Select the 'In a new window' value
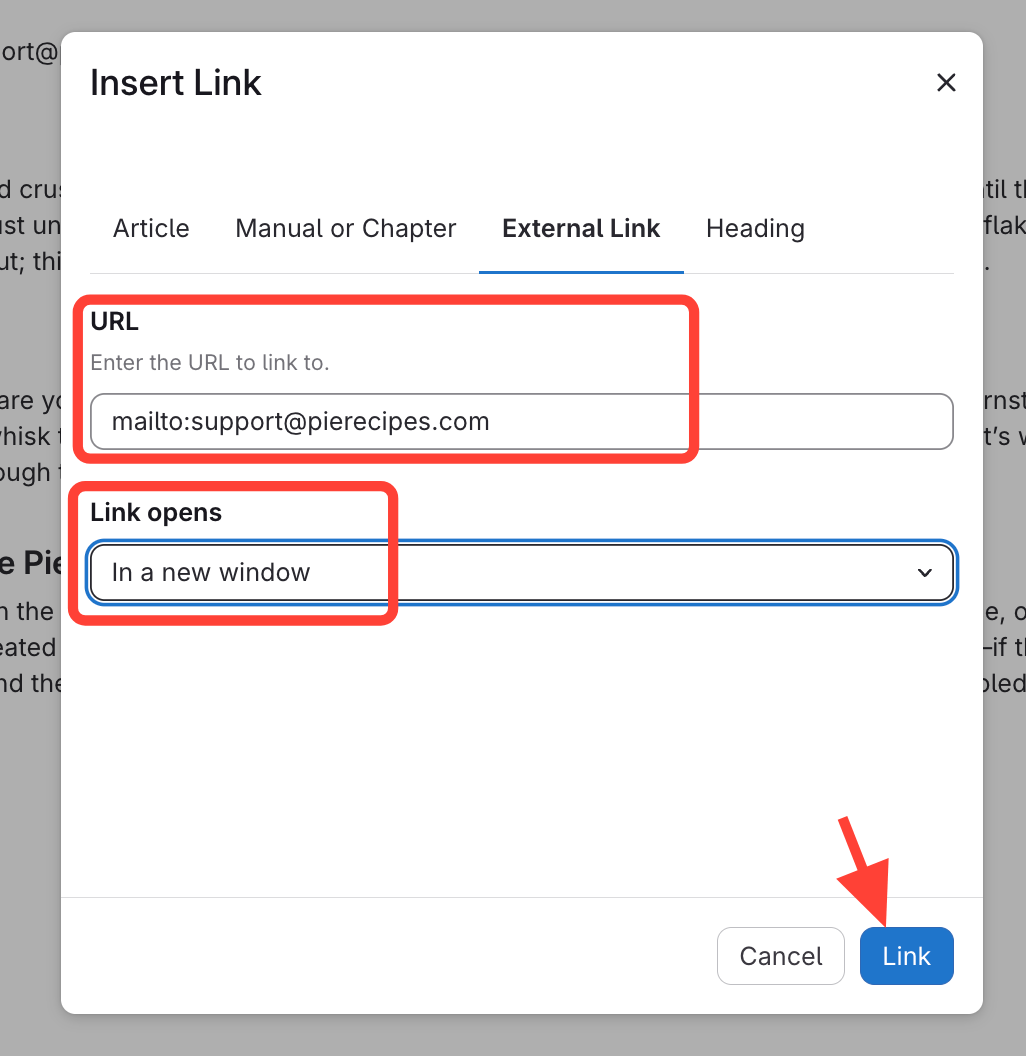Screen dimensions: 1026x1056 pos(211,573)
